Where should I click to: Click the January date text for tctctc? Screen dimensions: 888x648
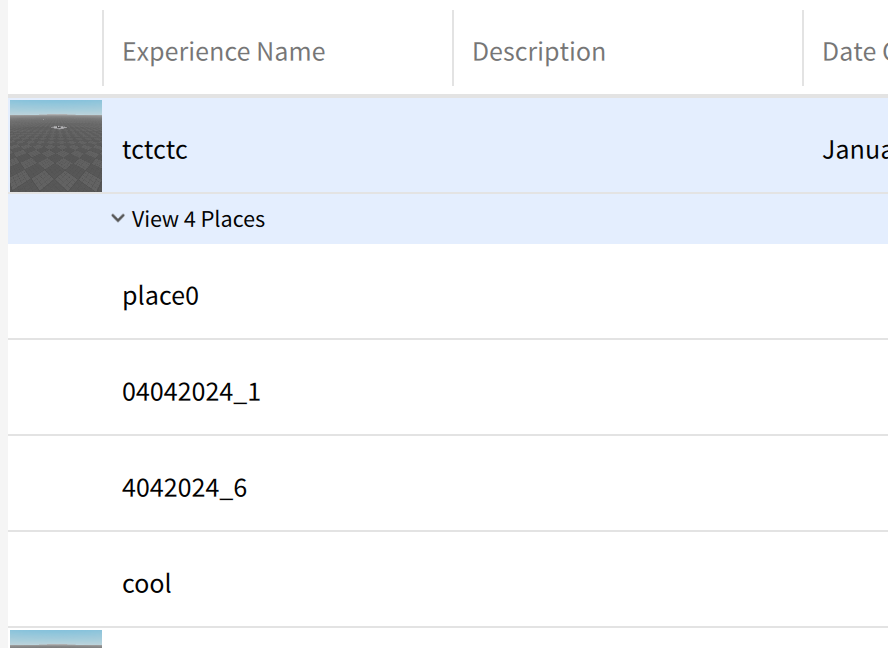pos(862,149)
